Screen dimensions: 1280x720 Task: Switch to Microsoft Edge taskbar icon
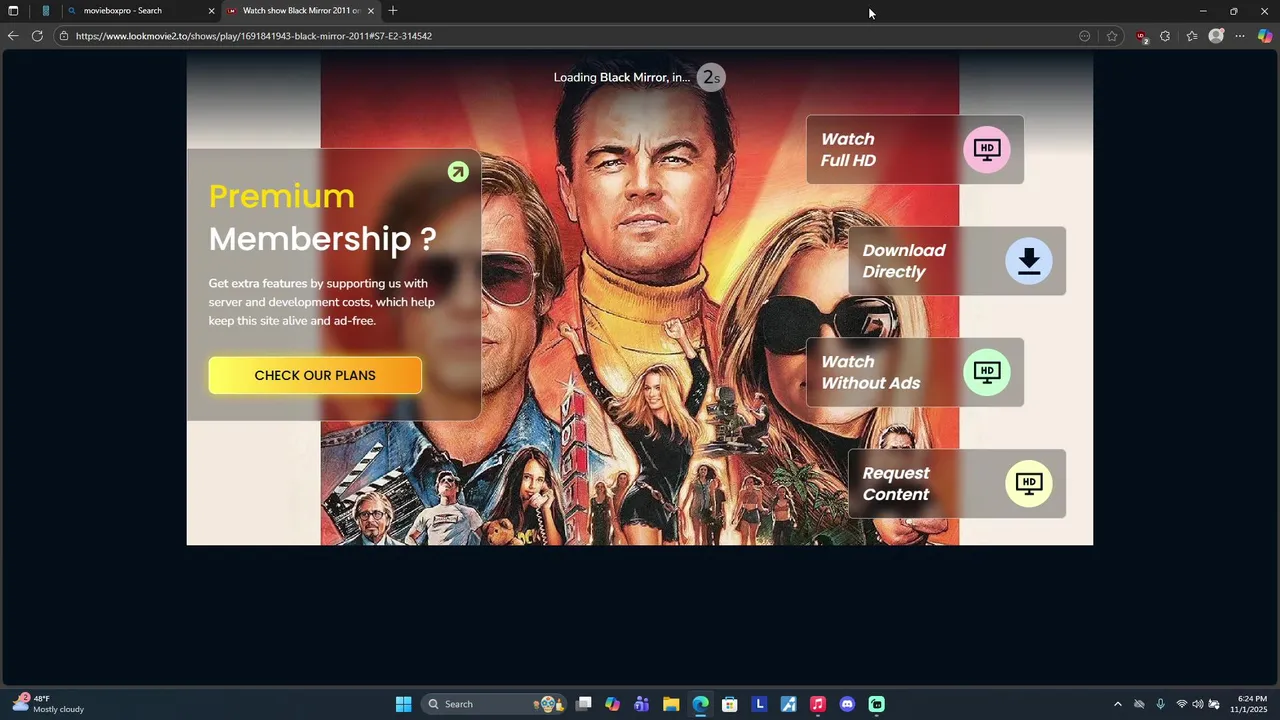point(700,704)
